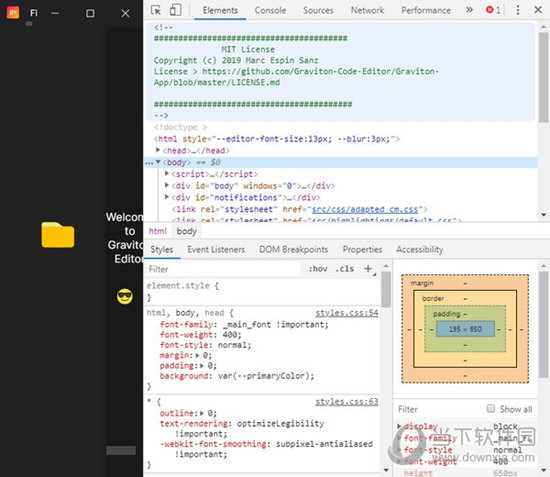Open the Accessibility subtab
Screen dimensions: 550x477
(420, 249)
